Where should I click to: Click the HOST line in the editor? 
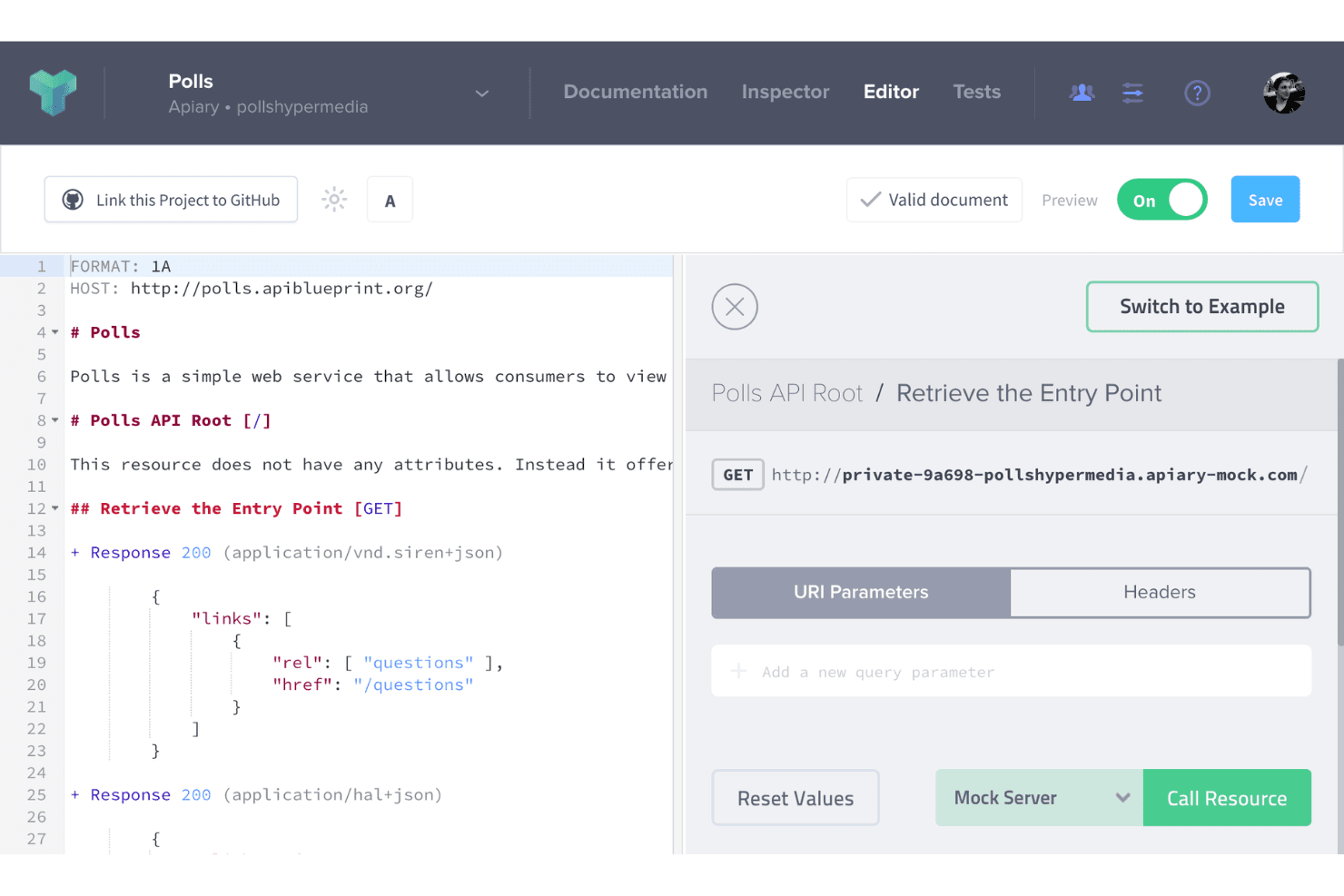(252, 289)
